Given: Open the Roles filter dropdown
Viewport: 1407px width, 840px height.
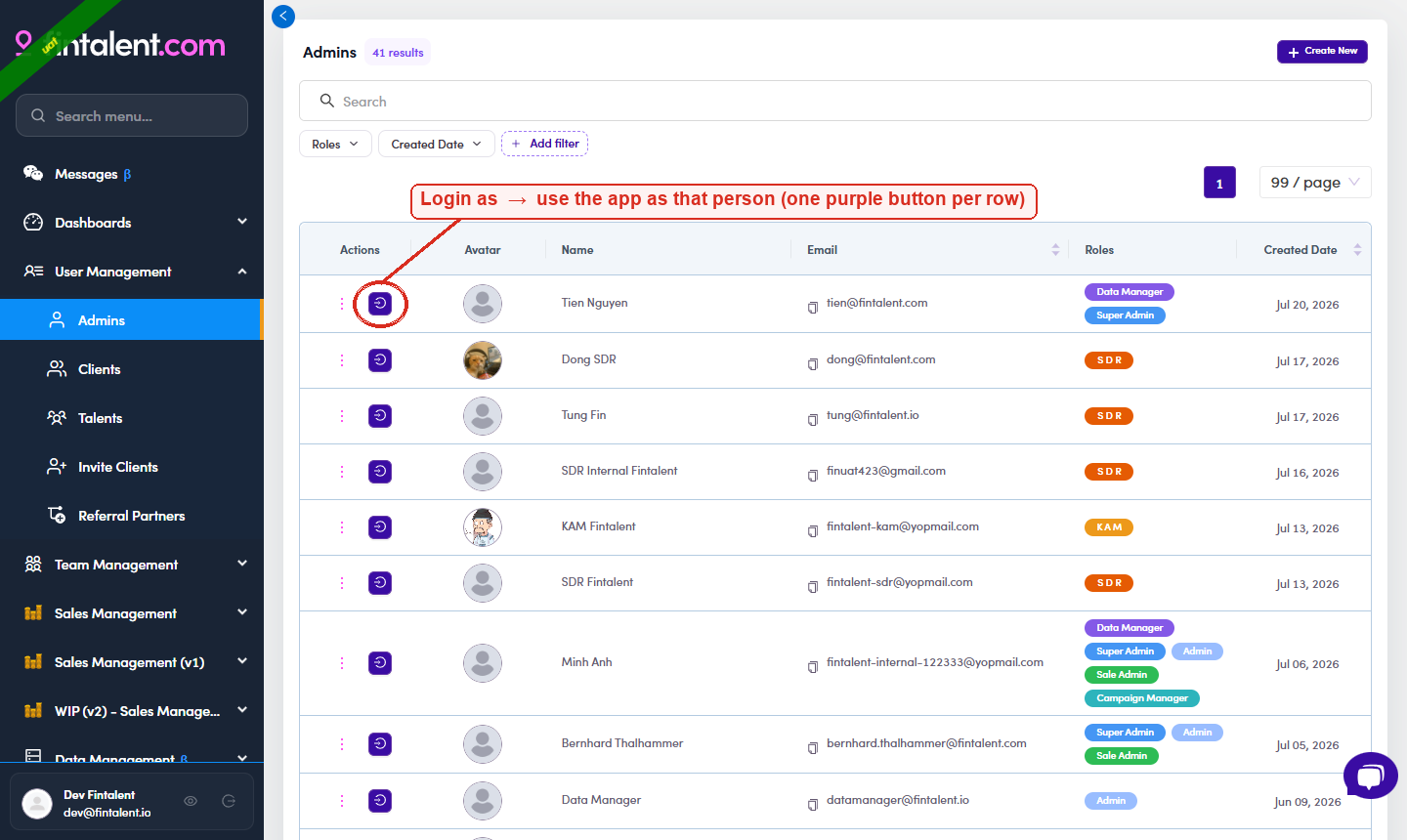Looking at the screenshot, I should point(335,144).
